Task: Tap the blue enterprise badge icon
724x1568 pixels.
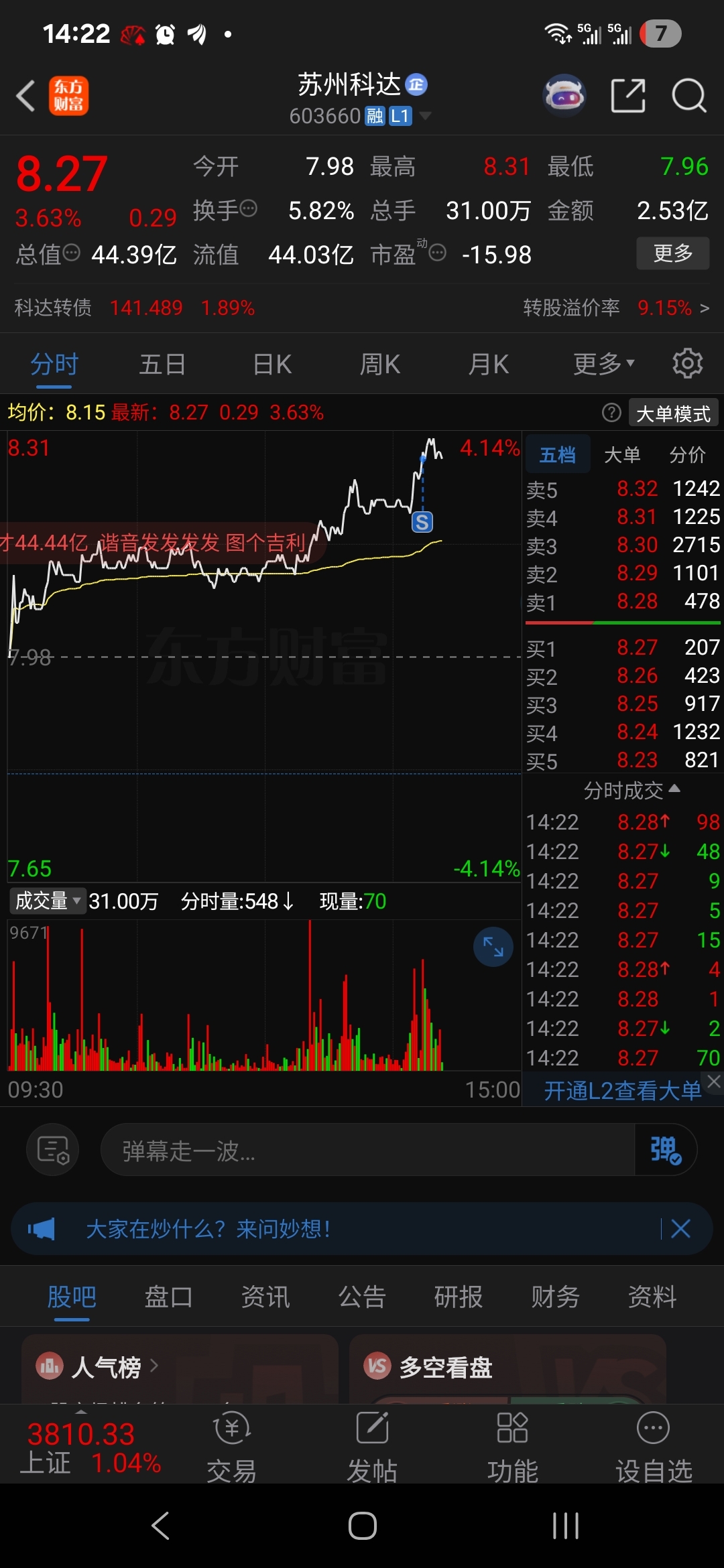Action: [x=416, y=84]
